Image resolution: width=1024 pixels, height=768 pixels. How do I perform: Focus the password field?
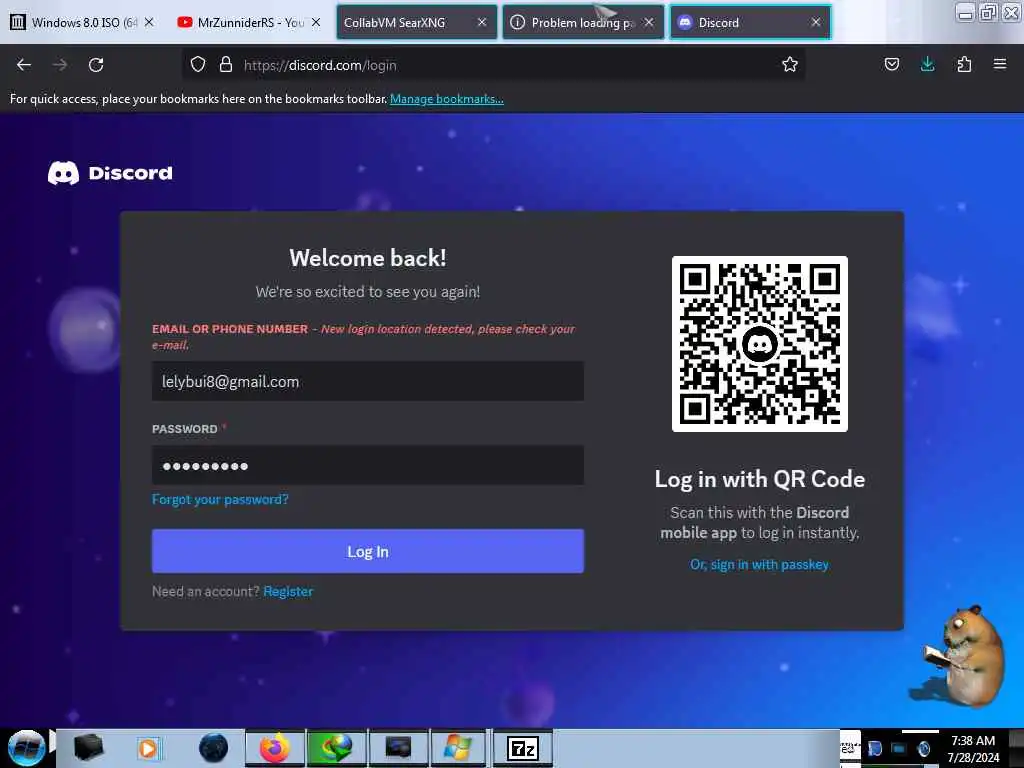(x=368, y=466)
